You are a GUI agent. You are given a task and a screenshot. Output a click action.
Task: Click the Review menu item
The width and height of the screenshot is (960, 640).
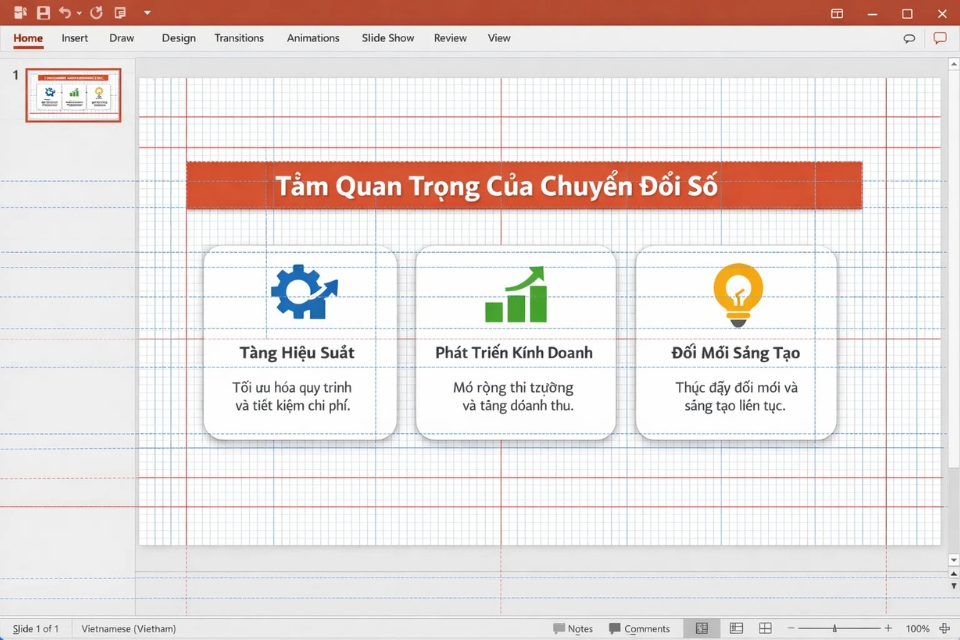click(x=450, y=38)
